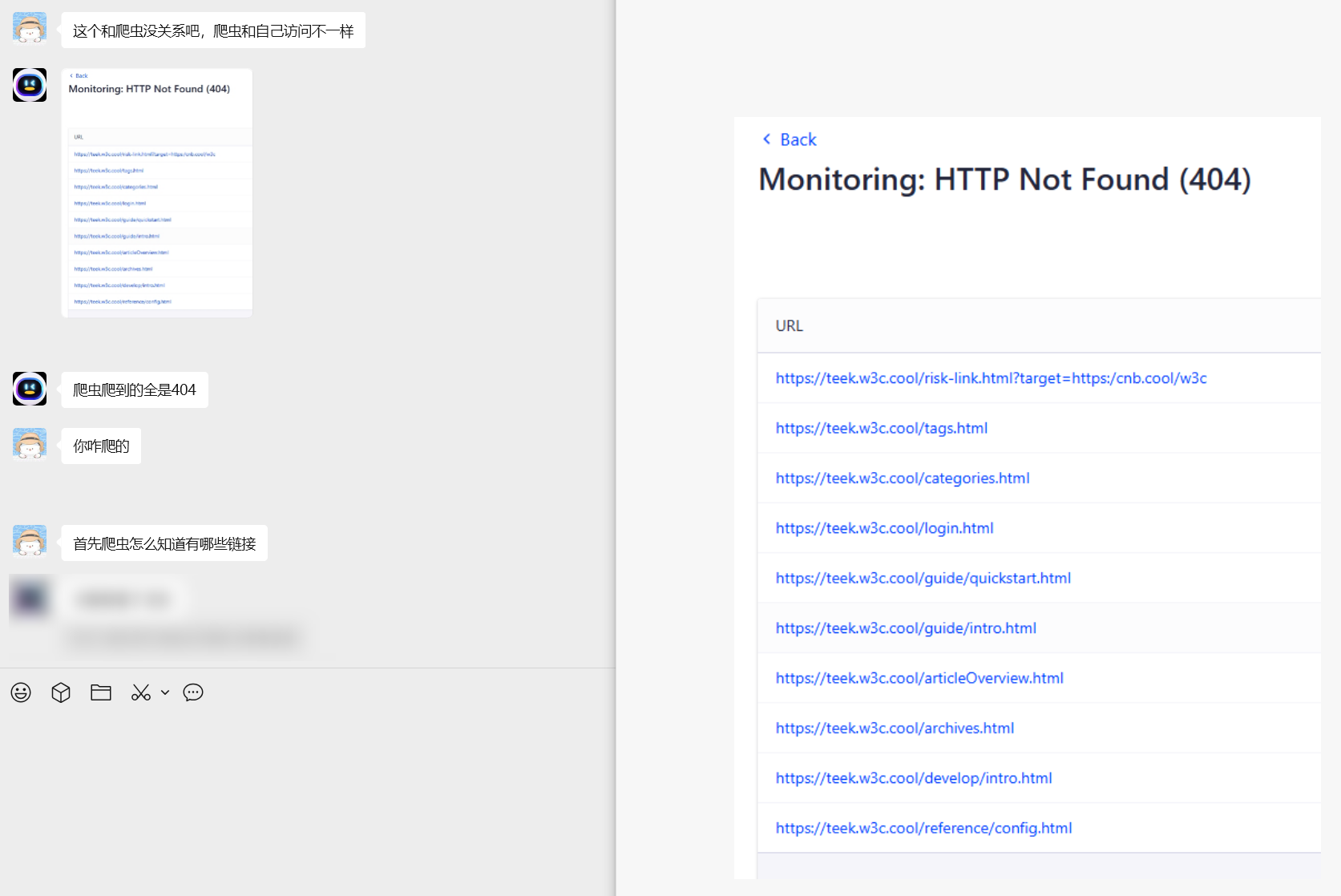Open the categories.html URL link

pos(902,478)
